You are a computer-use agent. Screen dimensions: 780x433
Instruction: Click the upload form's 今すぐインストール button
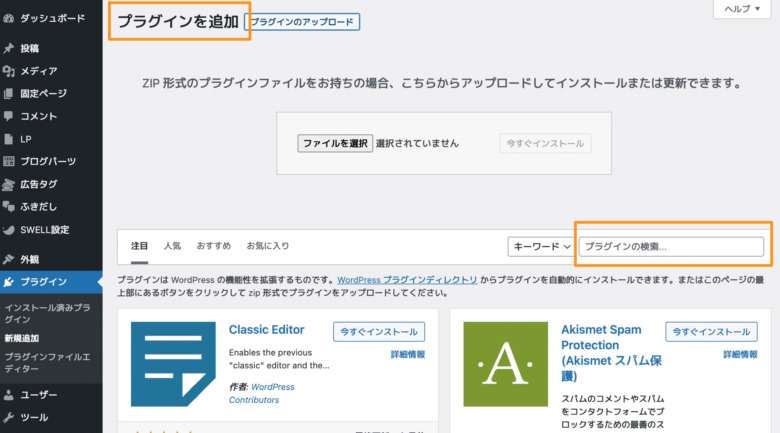[545, 143]
